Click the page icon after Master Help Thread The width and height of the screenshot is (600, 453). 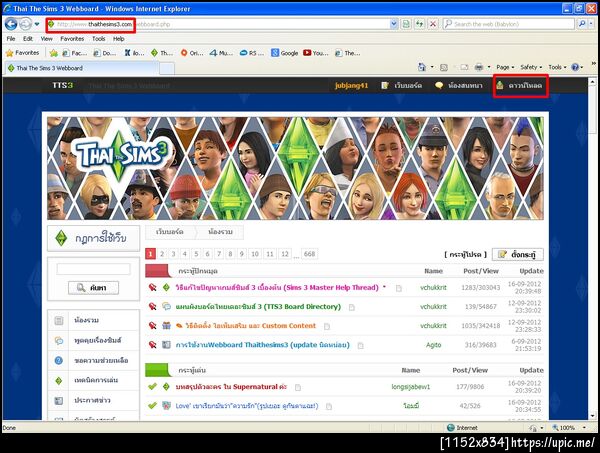click(x=399, y=288)
